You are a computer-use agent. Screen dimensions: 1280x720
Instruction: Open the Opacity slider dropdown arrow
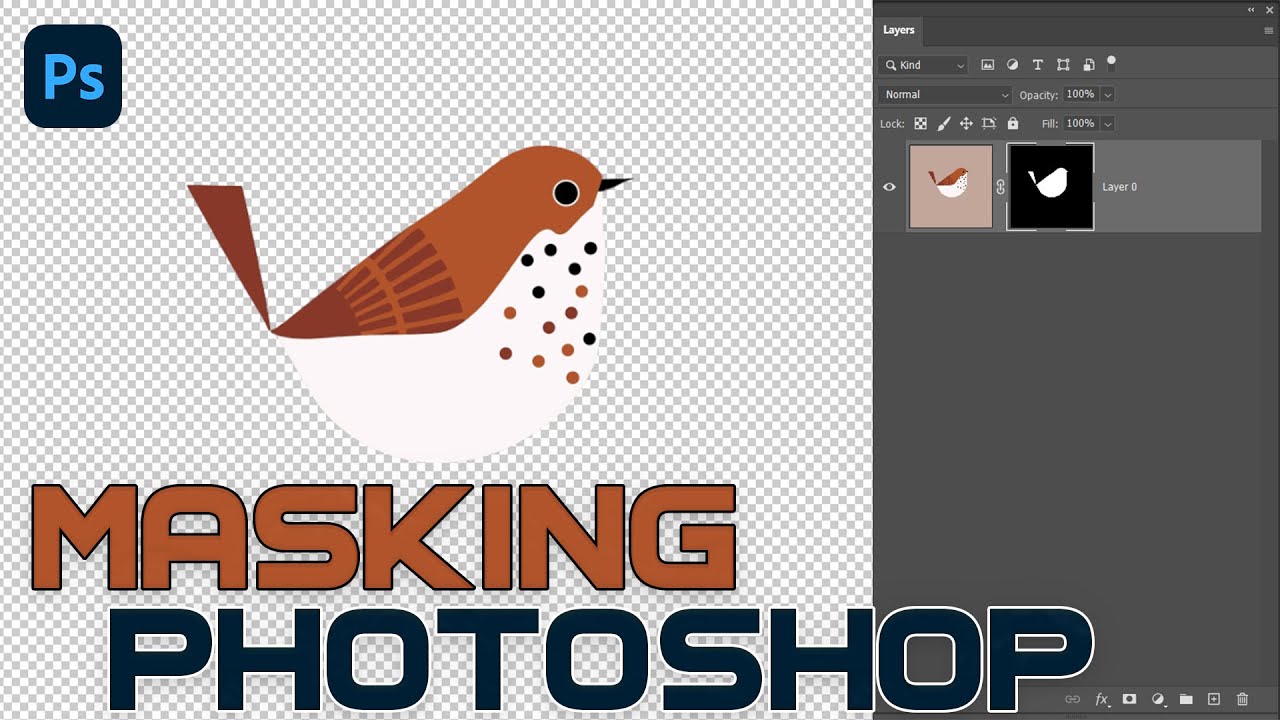[x=1107, y=95]
